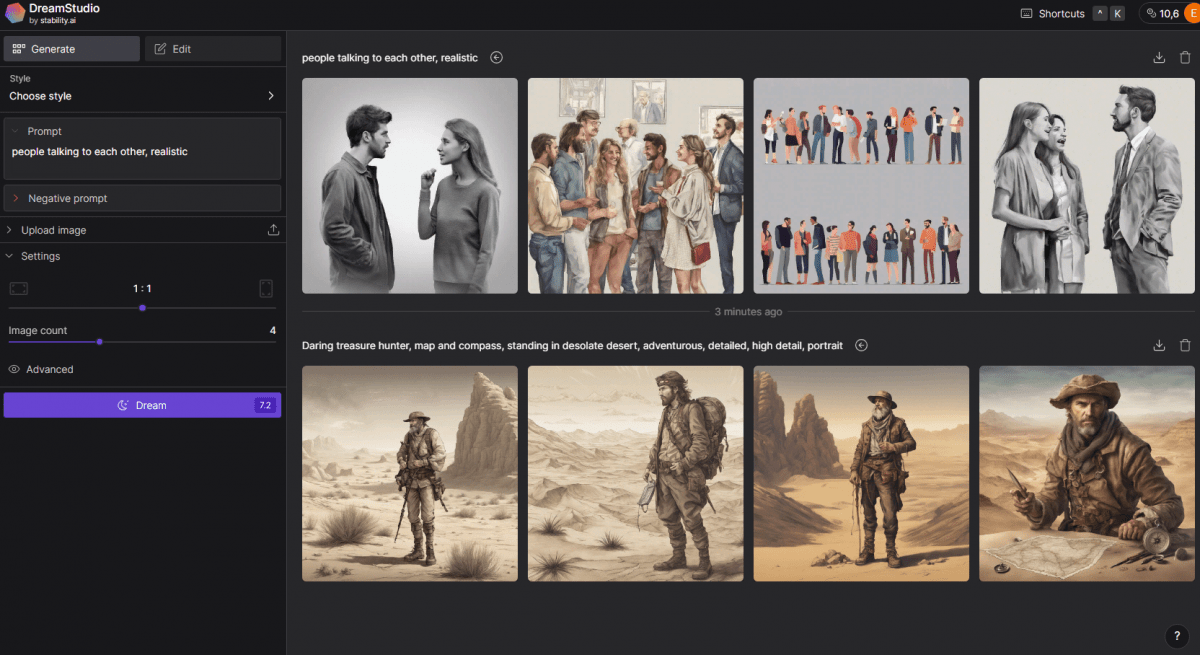Switch to the Generate tab
The width and height of the screenshot is (1200, 655).
[x=72, y=49]
